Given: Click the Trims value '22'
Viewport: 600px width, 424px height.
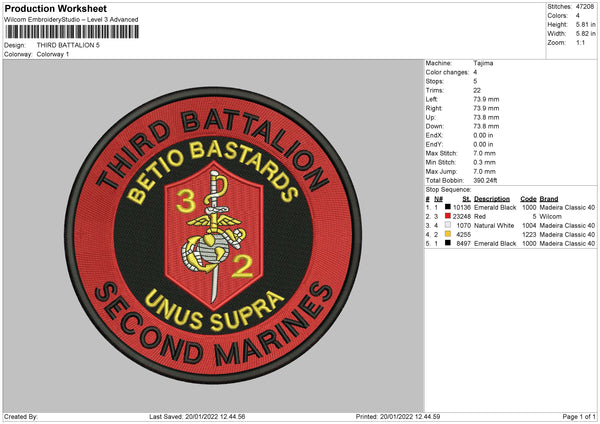Looking at the screenshot, I should (477, 90).
